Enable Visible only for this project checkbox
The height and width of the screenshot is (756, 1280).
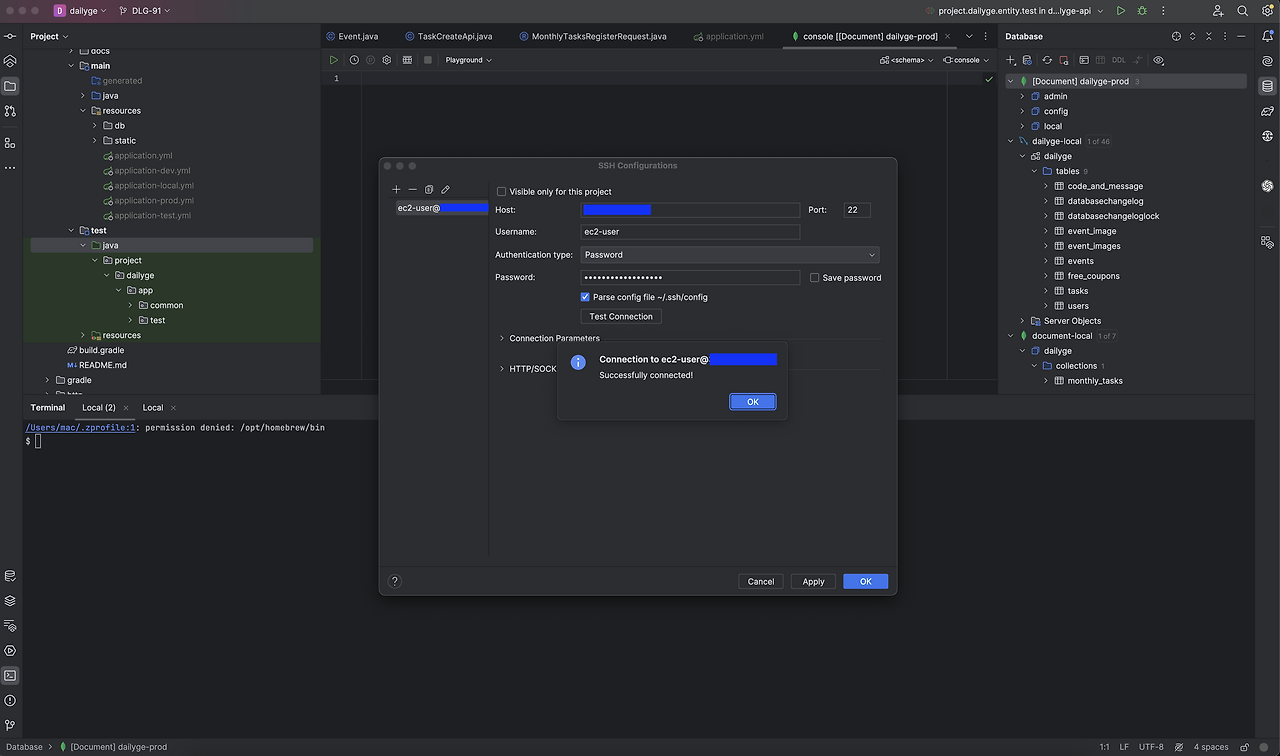point(502,192)
